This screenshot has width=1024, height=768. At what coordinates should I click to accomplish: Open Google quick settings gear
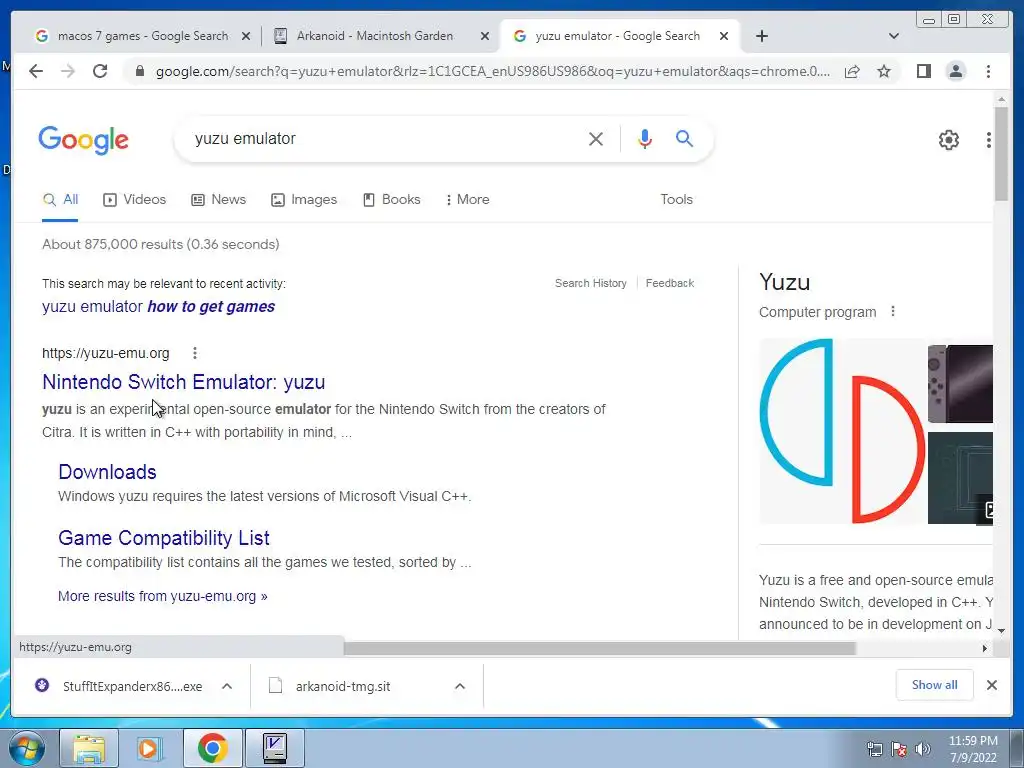click(948, 139)
